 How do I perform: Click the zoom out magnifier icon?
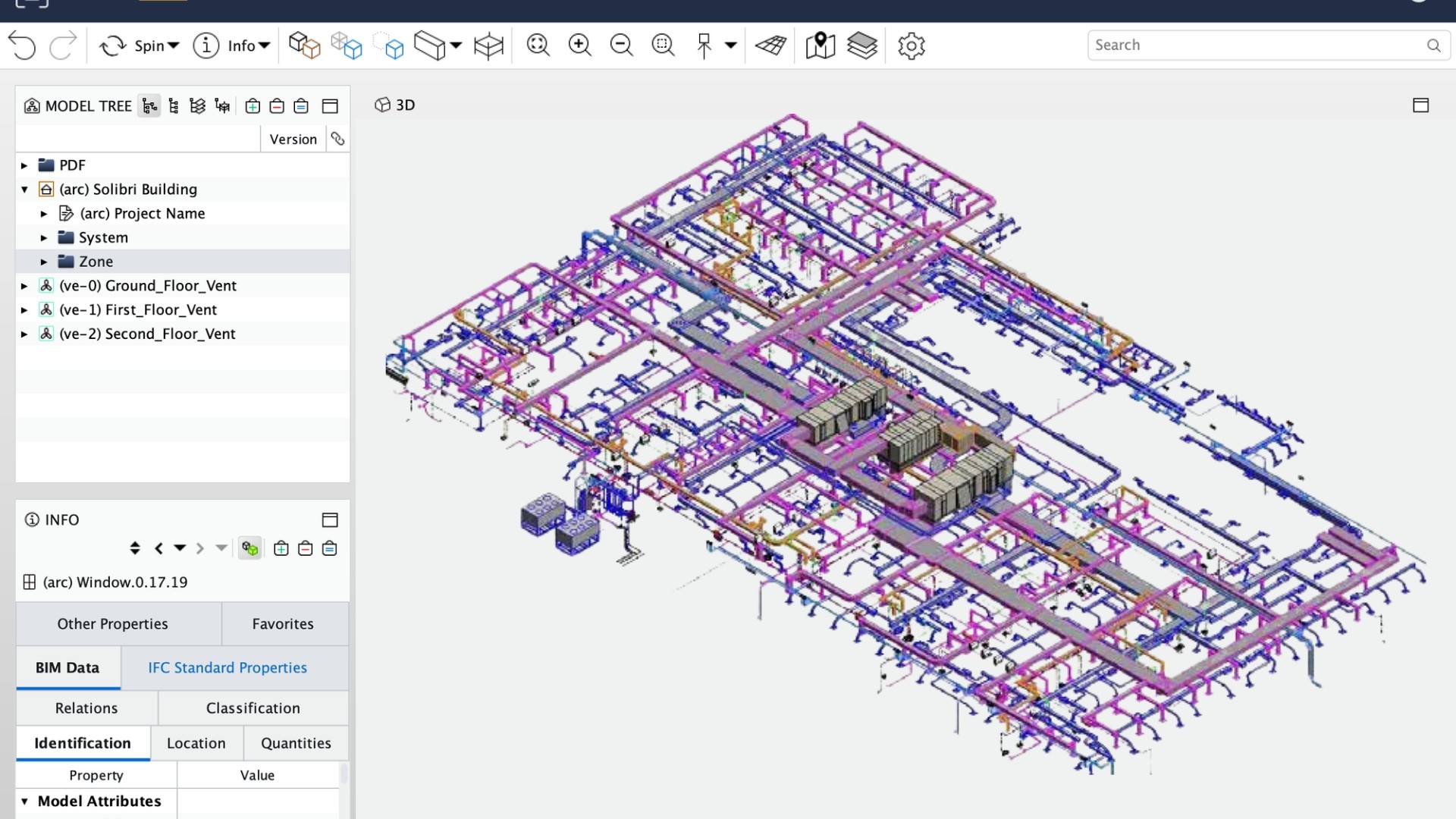pyautogui.click(x=621, y=45)
